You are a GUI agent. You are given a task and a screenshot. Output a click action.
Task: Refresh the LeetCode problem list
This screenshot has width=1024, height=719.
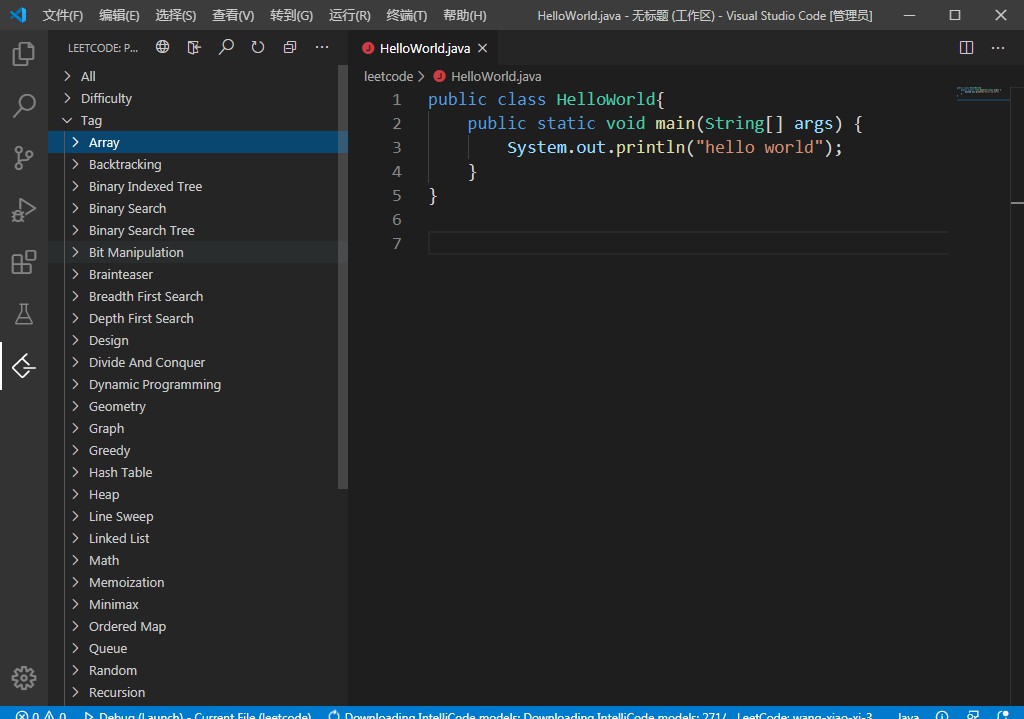[258, 47]
